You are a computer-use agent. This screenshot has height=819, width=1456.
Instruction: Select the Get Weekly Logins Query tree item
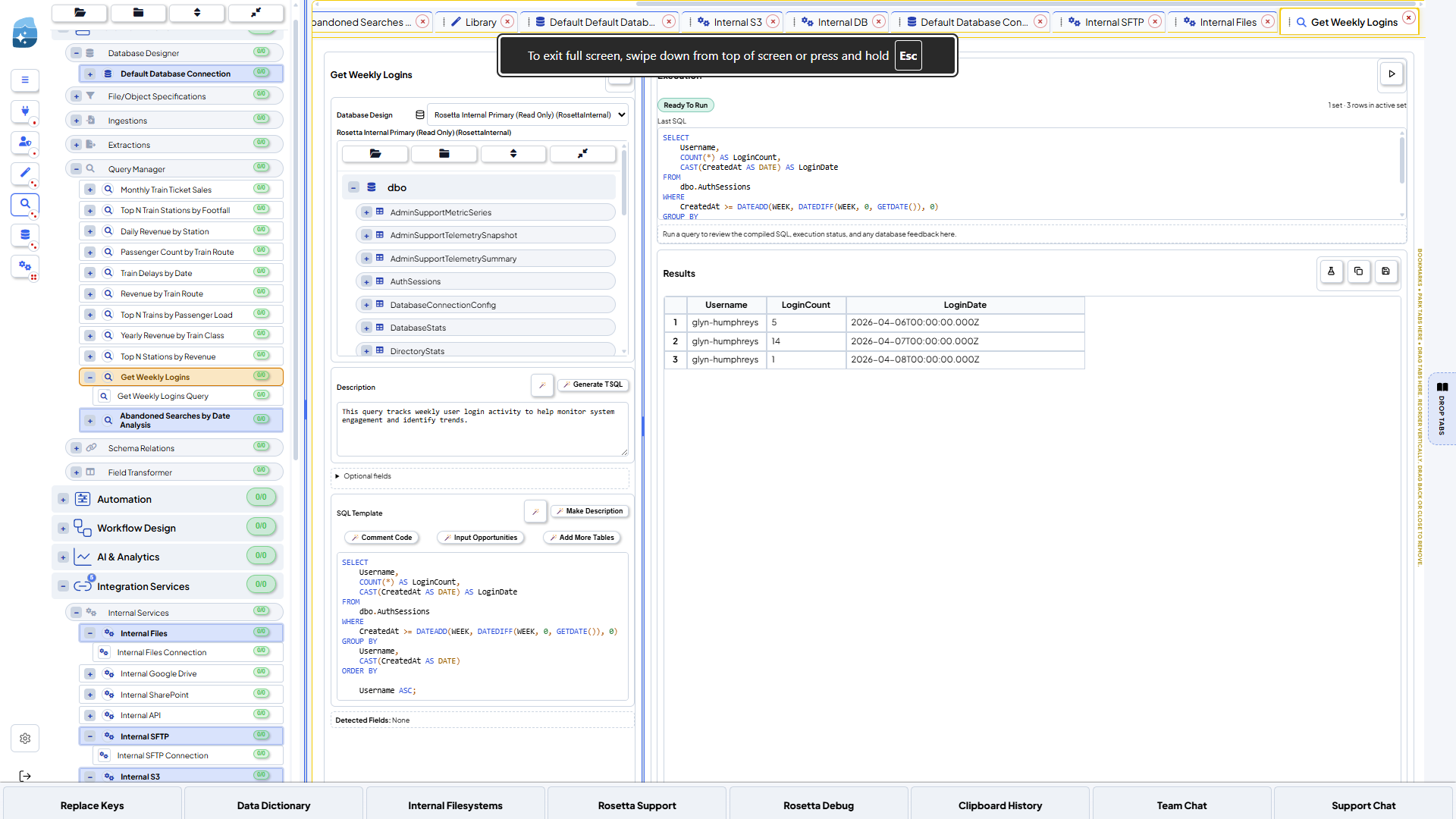[x=162, y=396]
